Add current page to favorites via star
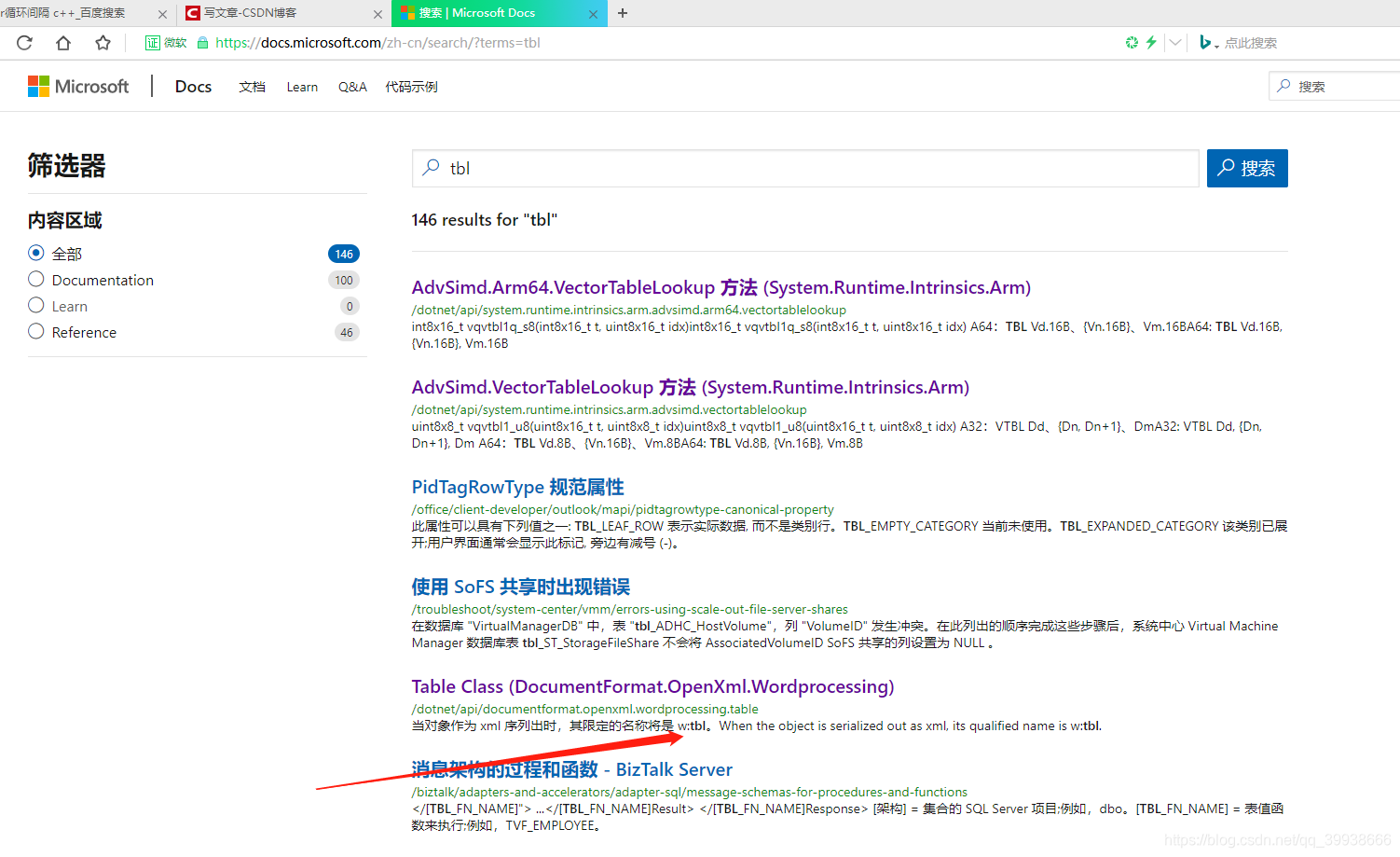Image resolution: width=1400 pixels, height=857 pixels. pyautogui.click(x=103, y=42)
